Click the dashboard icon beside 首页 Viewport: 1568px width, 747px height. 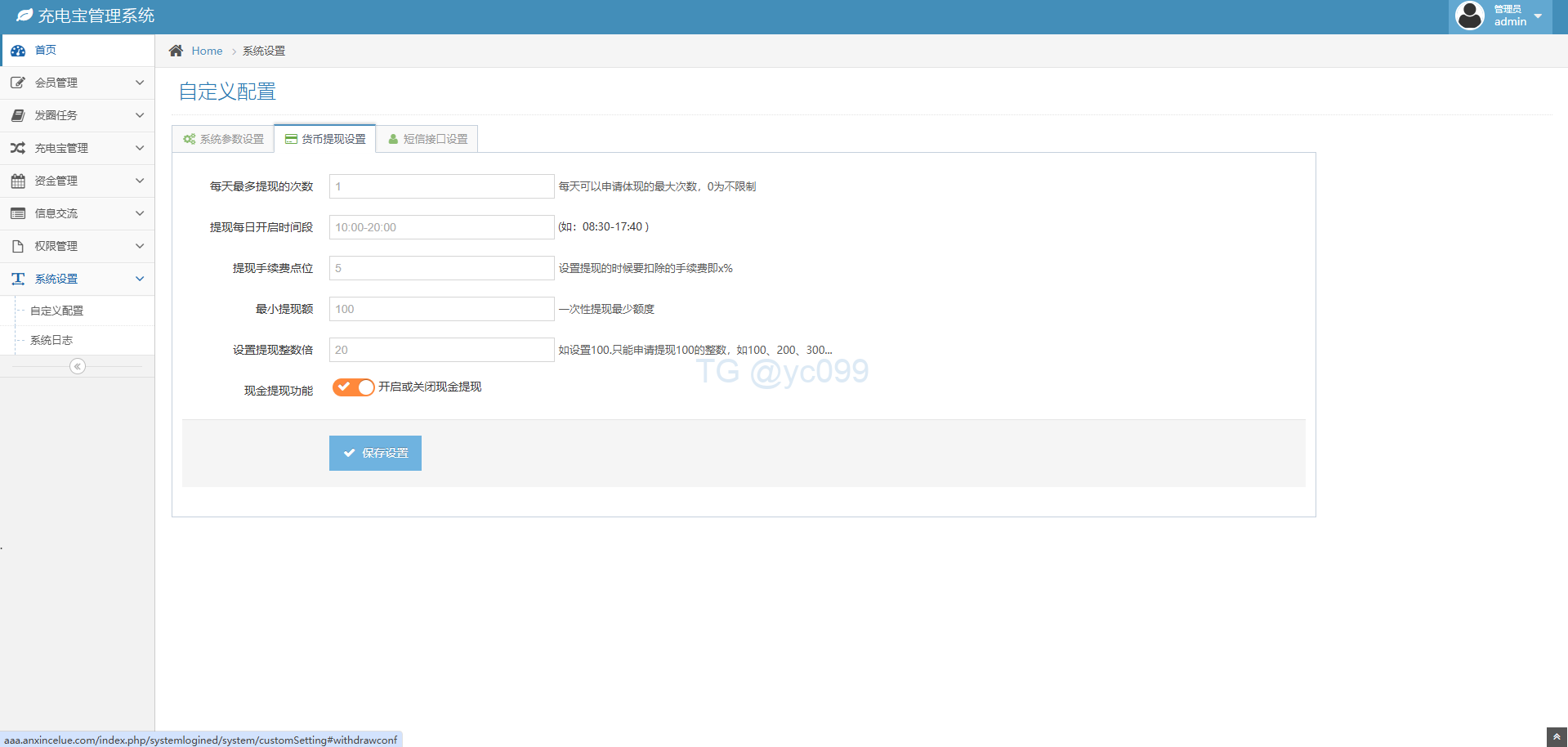tap(18, 51)
